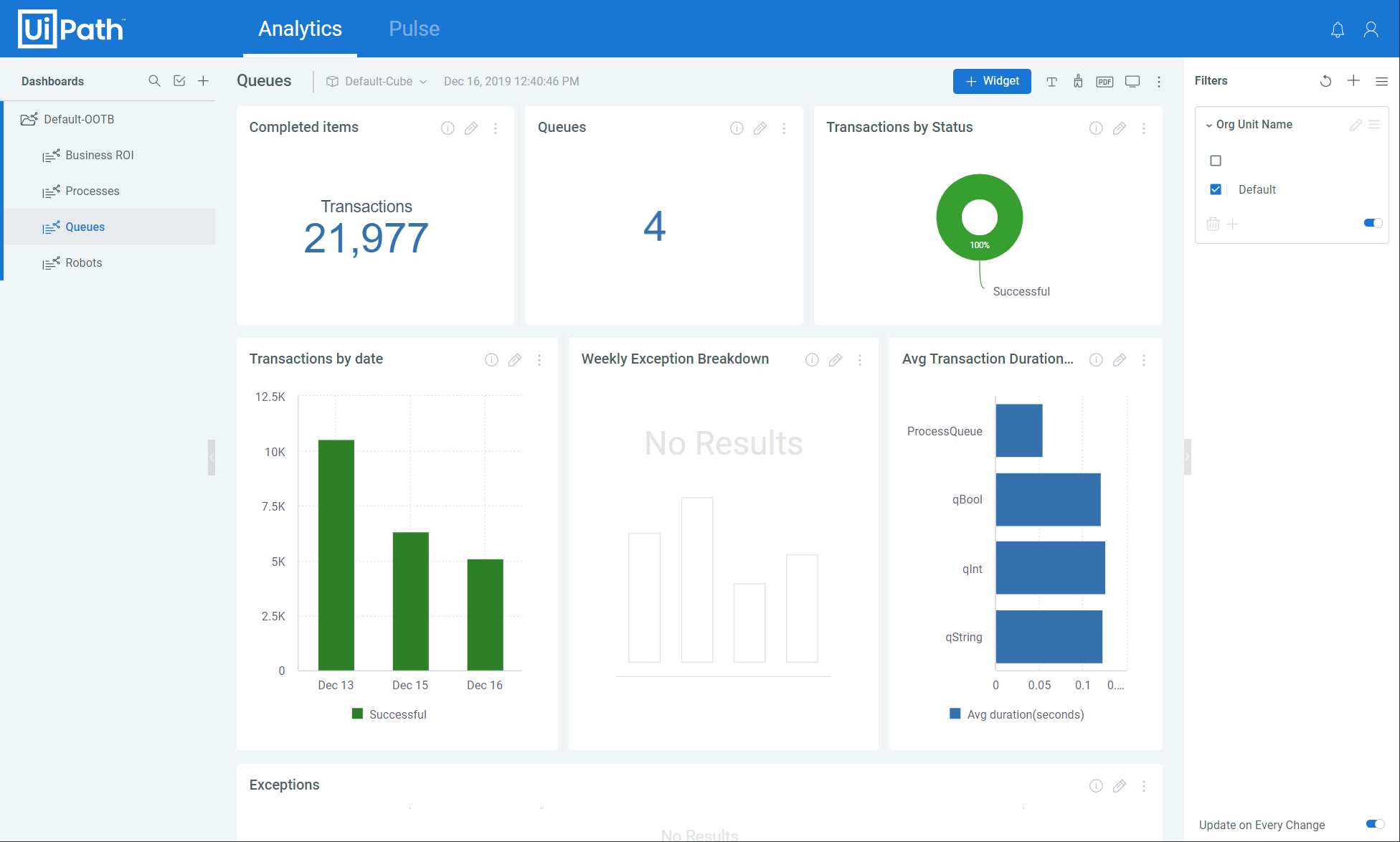
Task: Reset filters with the refresh icon
Action: [1325, 81]
